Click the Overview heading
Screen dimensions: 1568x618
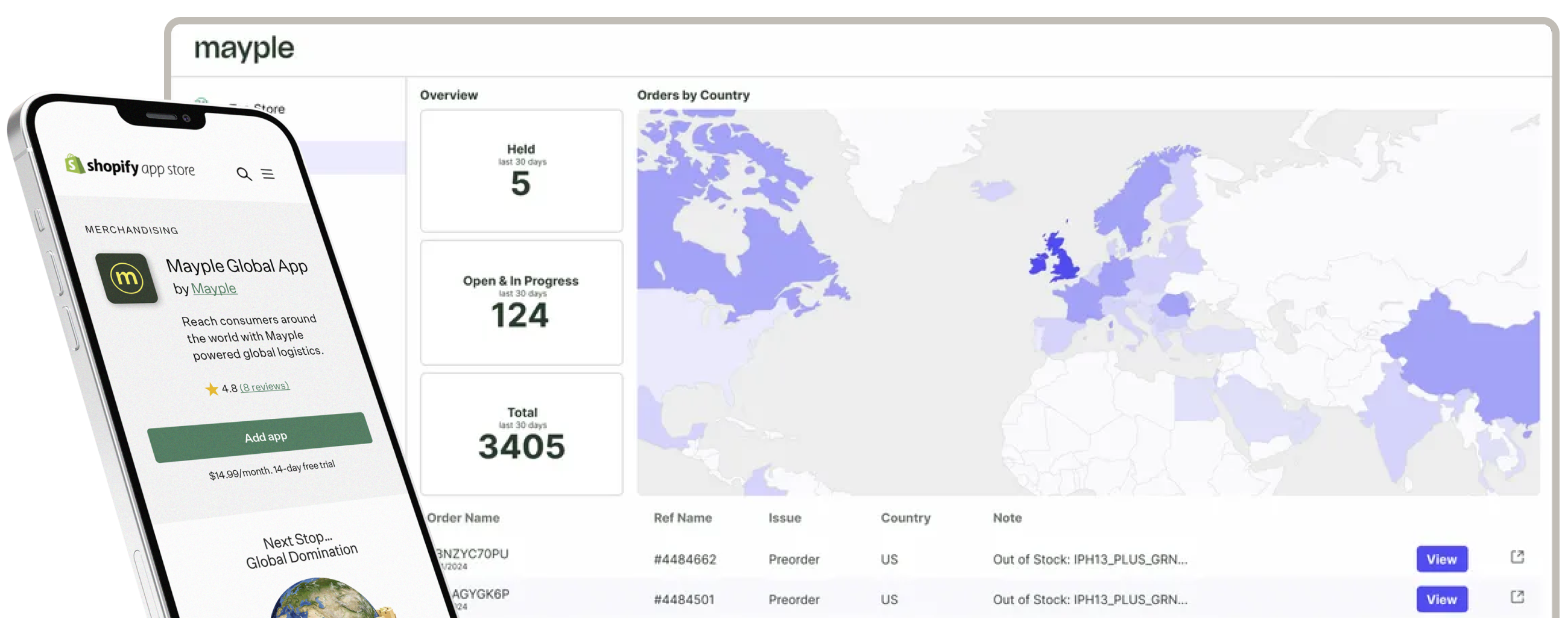[x=449, y=95]
